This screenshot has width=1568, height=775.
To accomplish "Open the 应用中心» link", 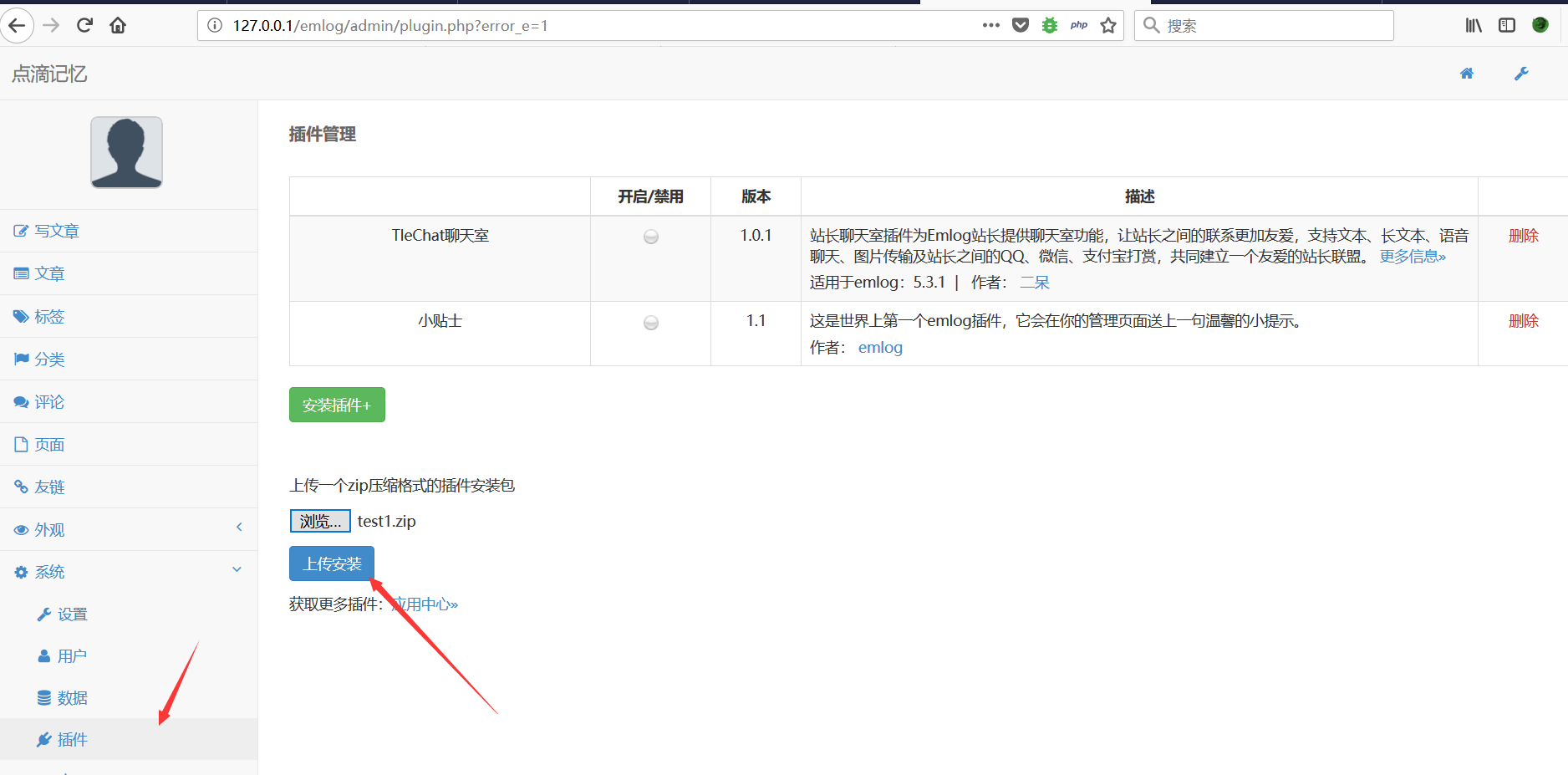I will pos(425,604).
